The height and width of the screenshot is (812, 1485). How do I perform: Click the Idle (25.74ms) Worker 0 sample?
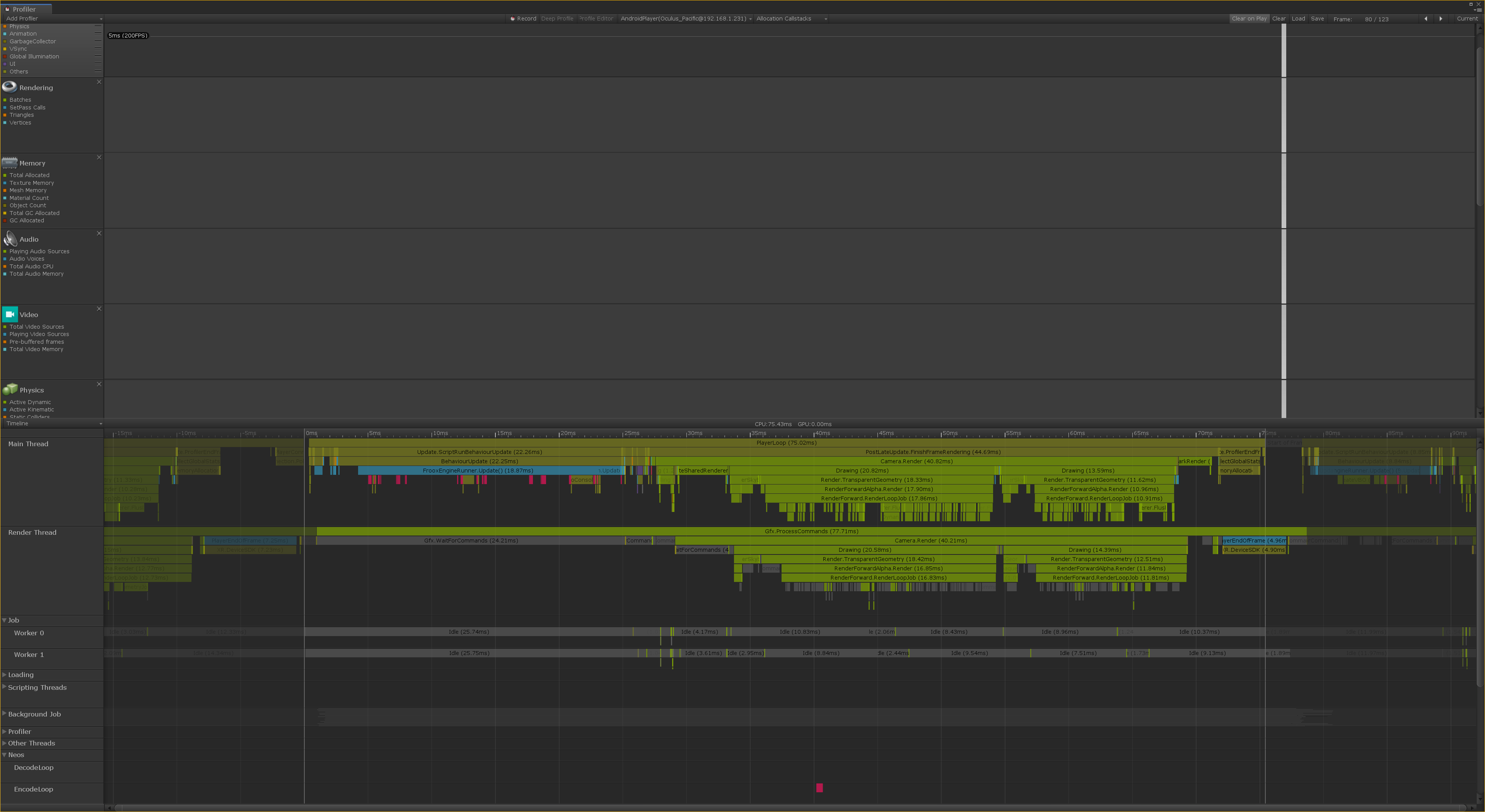tap(469, 631)
